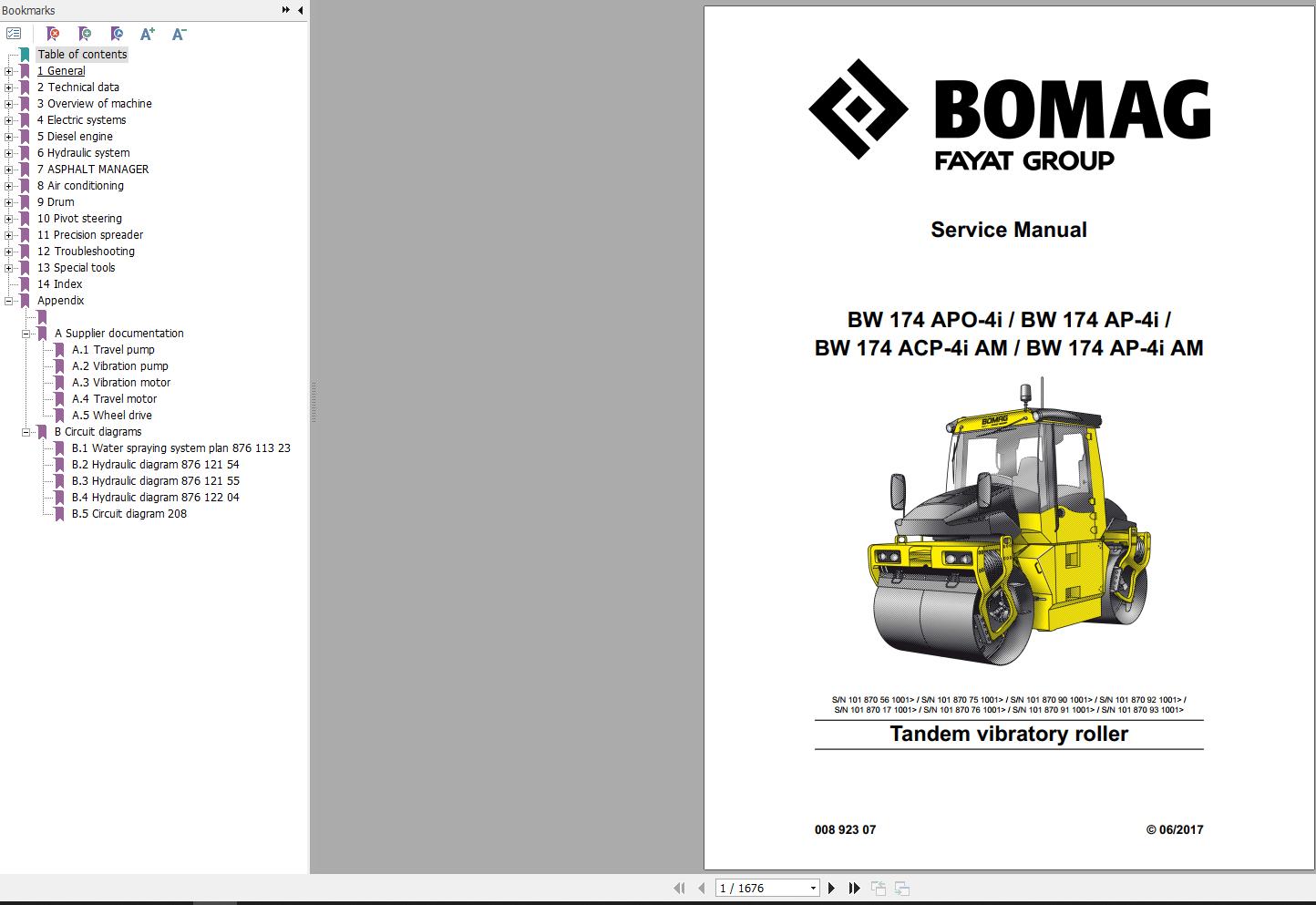The height and width of the screenshot is (905, 1316).
Task: Click the previous view icon
Action: (x=879, y=888)
